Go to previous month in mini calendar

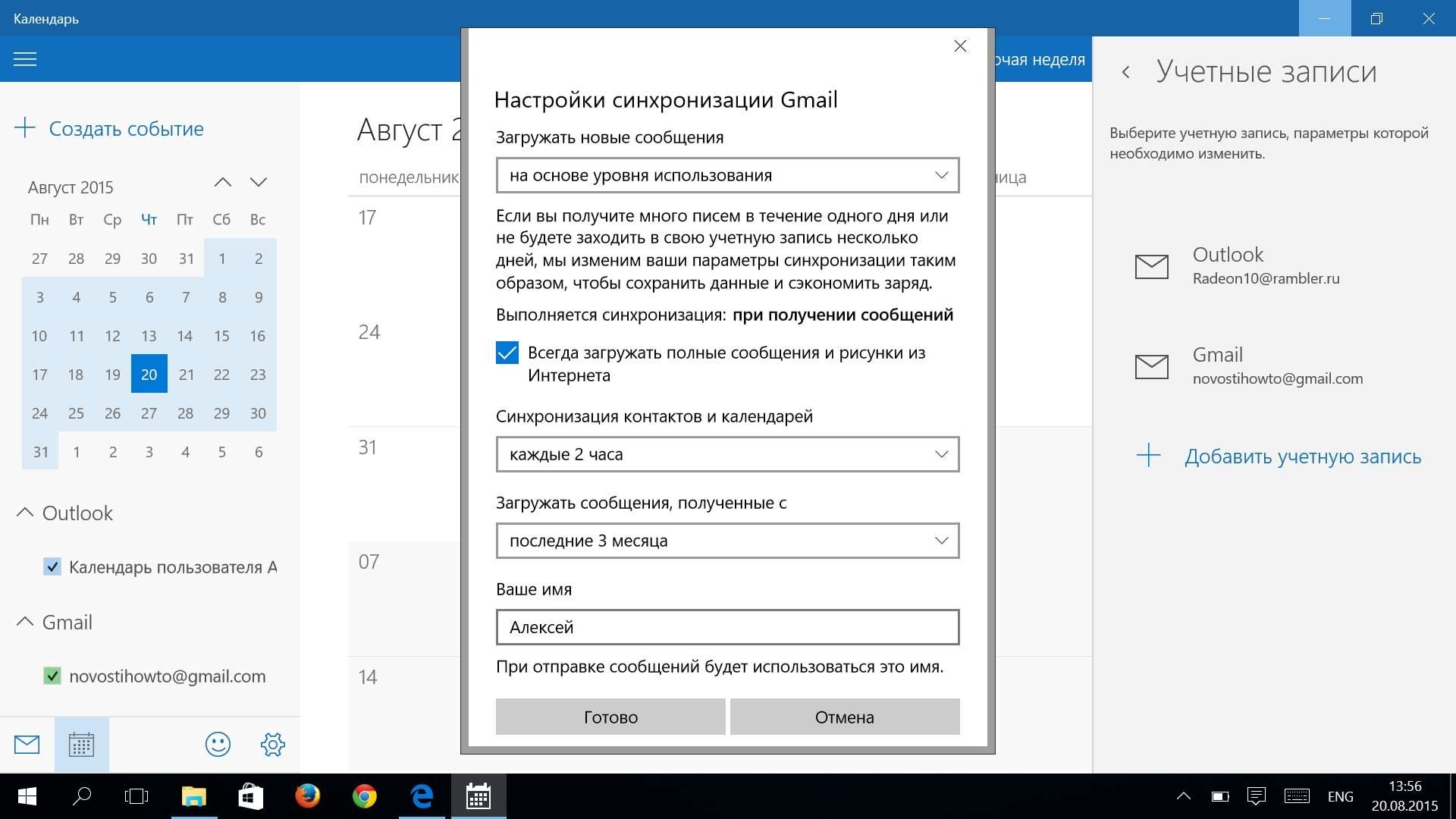point(222,182)
